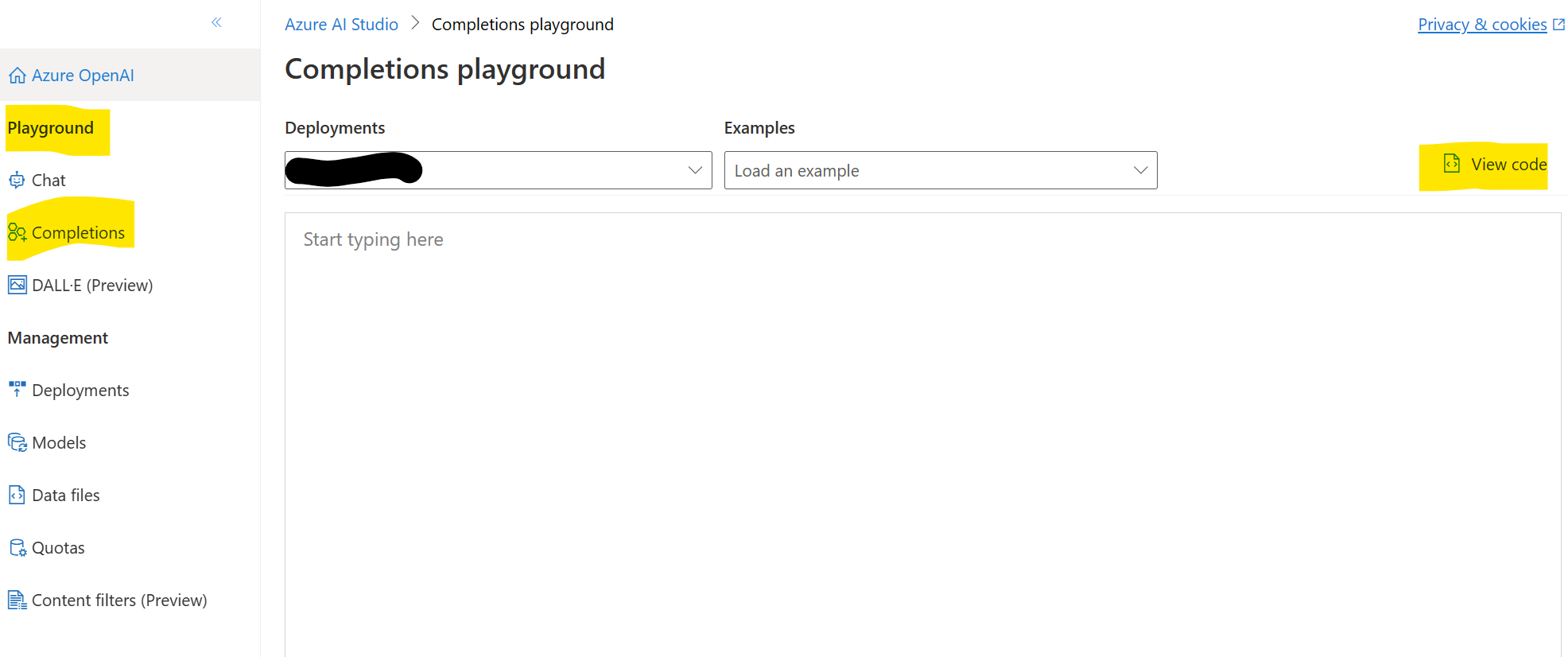Click the Models icon

pos(17,442)
